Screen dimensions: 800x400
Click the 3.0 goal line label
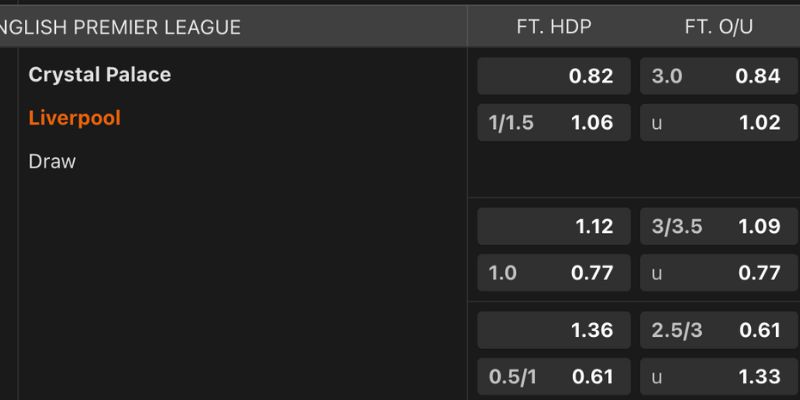[x=667, y=76]
